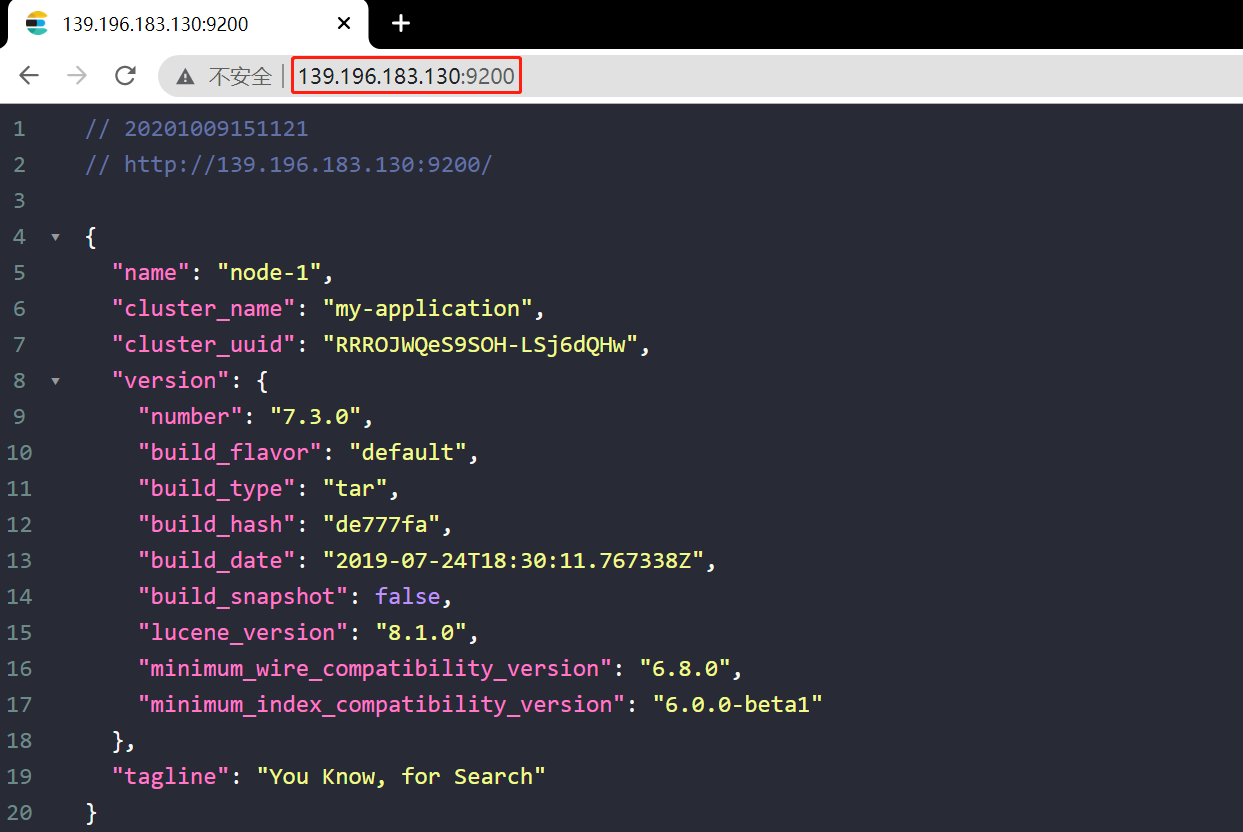Click the value "2019-07-24T18:30:11.767338Z"
Viewport: 1243px width, 832px height.
click(x=513, y=561)
